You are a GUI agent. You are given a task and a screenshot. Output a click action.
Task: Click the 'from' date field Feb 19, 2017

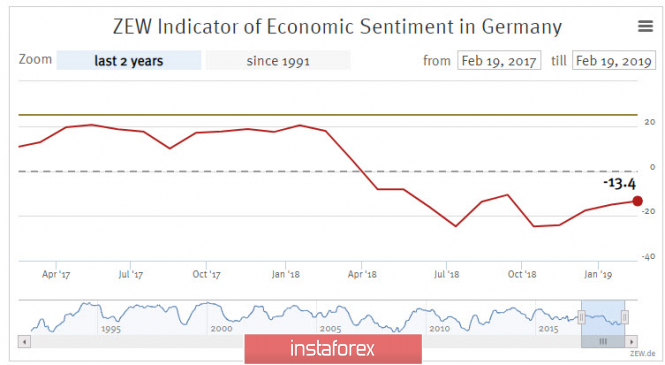pos(499,60)
